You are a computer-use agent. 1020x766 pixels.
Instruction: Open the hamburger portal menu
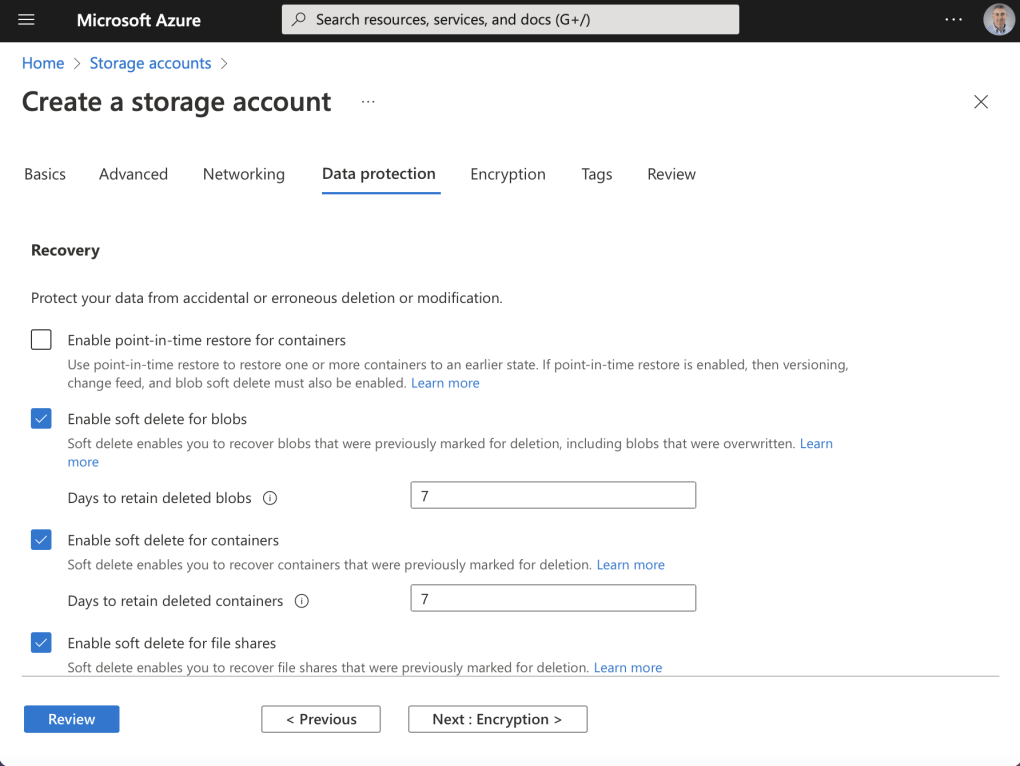coord(27,20)
